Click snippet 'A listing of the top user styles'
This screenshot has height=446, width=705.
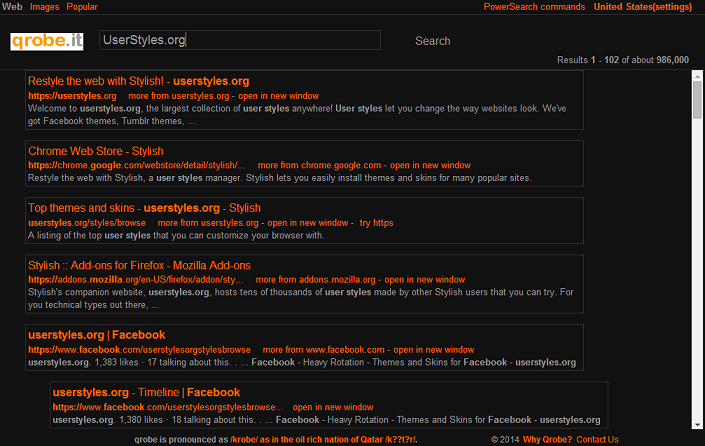(x=176, y=235)
